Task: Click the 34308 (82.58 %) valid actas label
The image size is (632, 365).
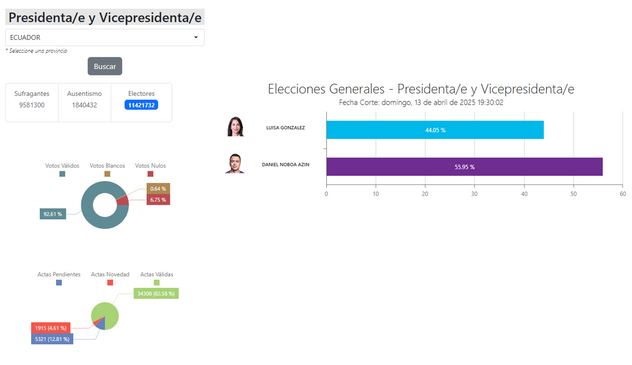Action: click(156, 294)
